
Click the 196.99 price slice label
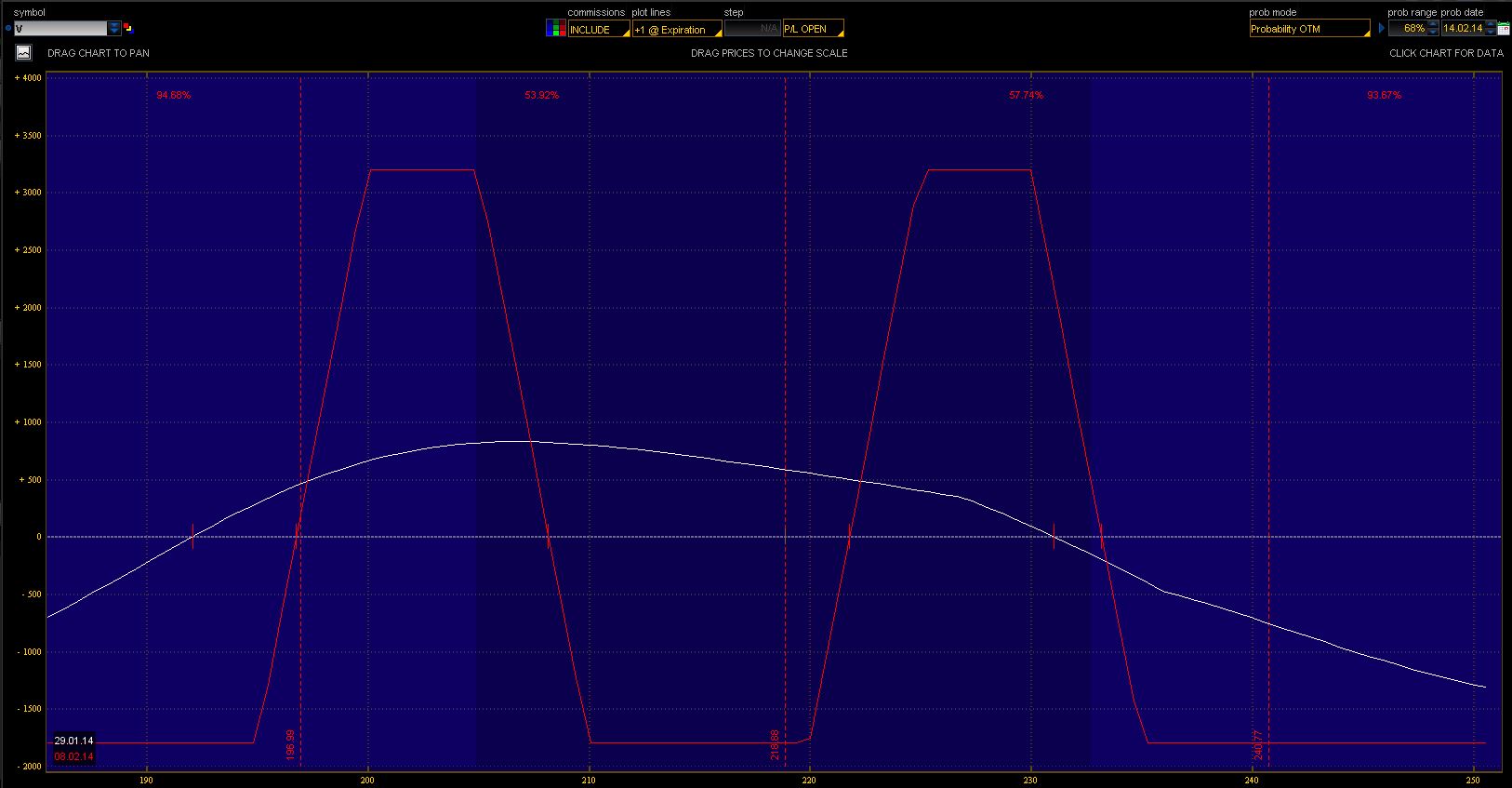coord(291,744)
